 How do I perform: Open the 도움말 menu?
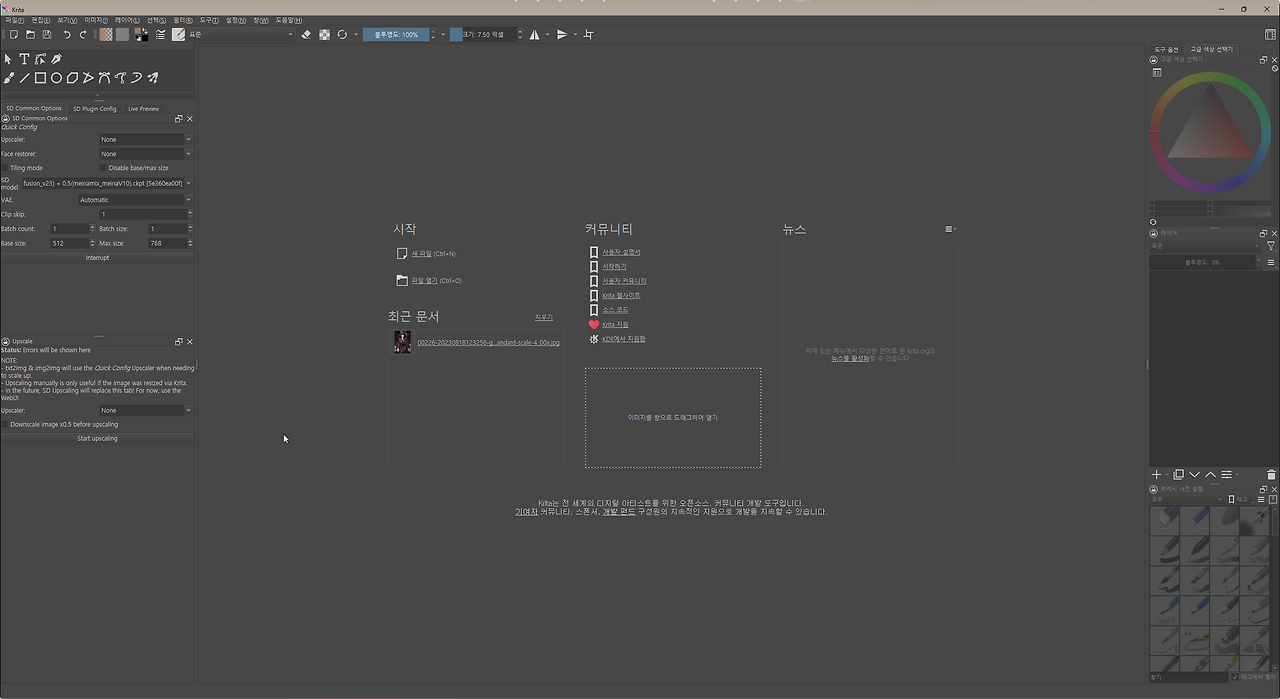click(x=289, y=20)
